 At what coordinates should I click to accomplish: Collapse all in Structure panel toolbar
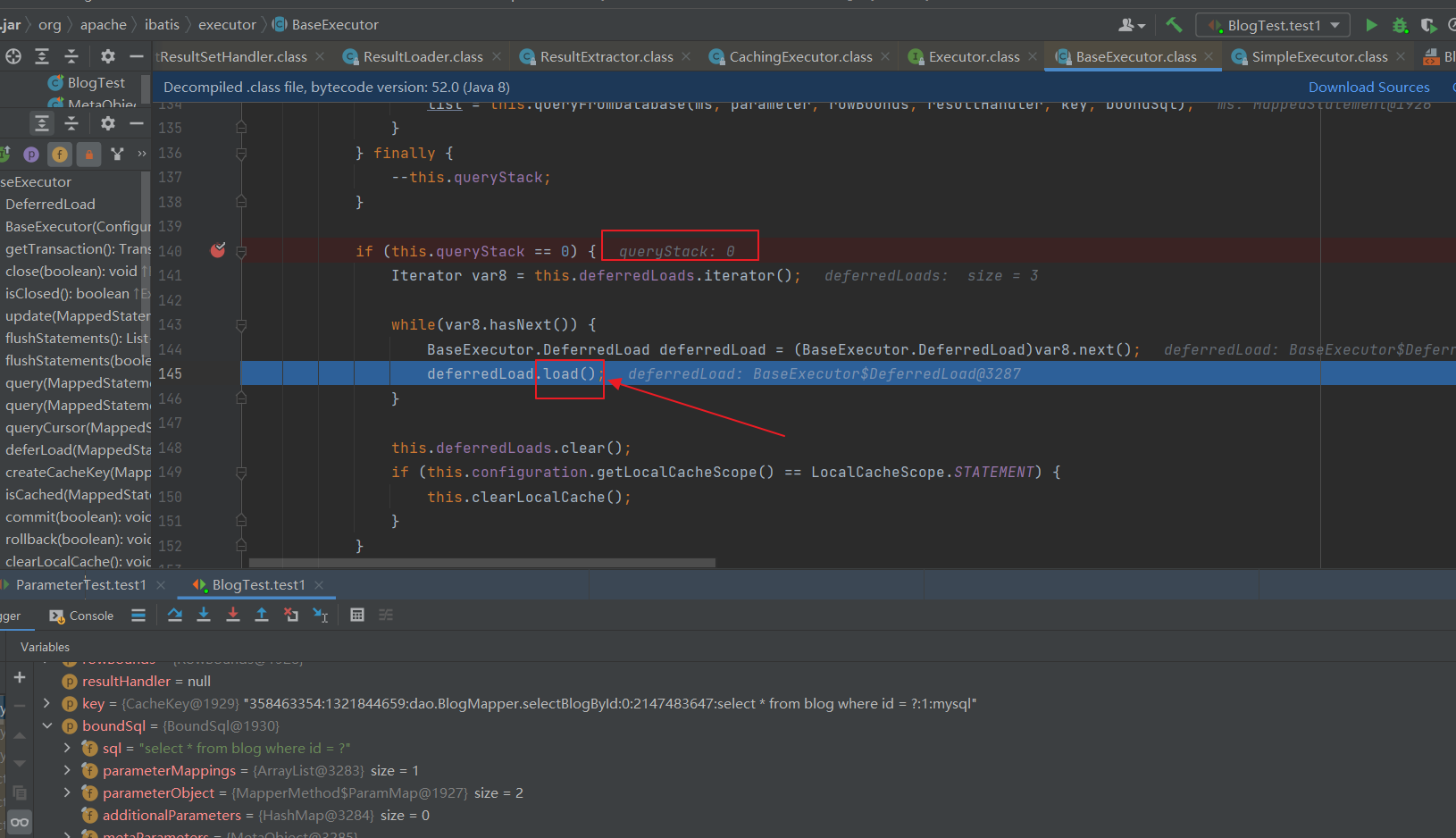(71, 123)
